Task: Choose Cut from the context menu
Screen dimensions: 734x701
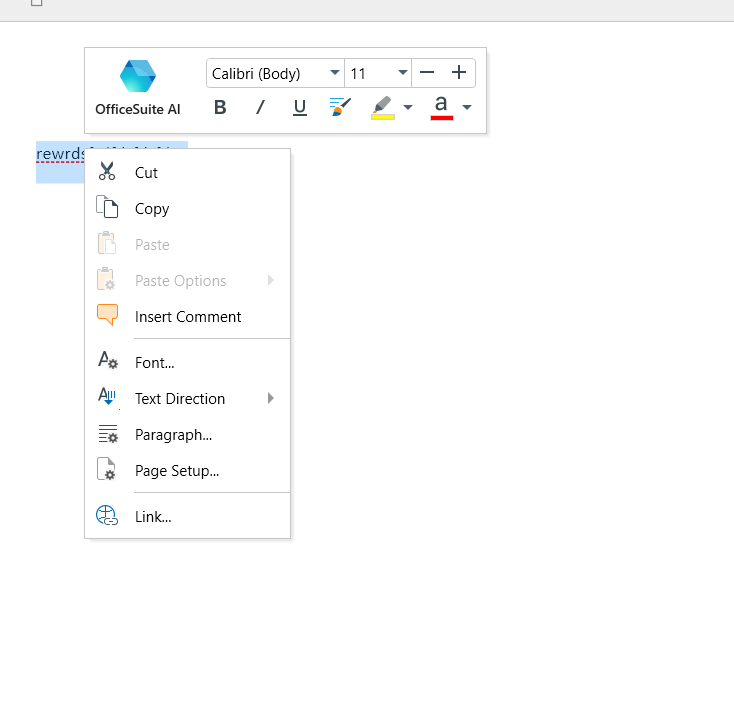Action: click(146, 173)
